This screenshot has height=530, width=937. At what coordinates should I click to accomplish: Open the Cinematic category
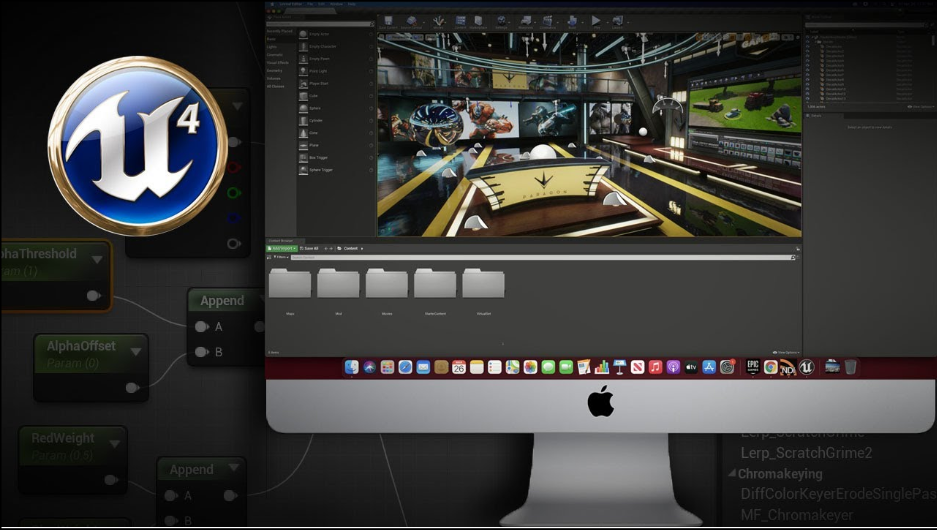275,54
